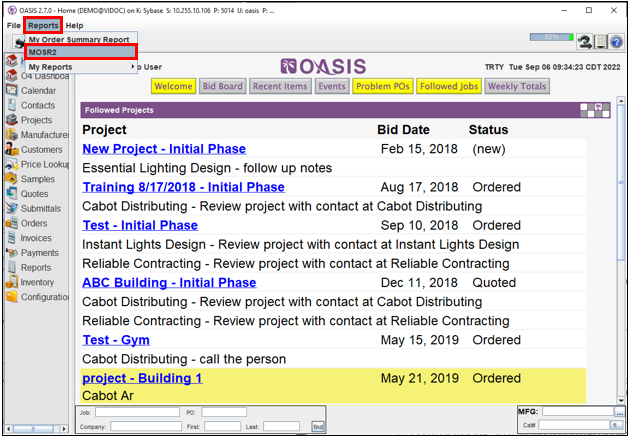Click in the Last name input field
The height and width of the screenshot is (439, 631).
(x=282, y=426)
